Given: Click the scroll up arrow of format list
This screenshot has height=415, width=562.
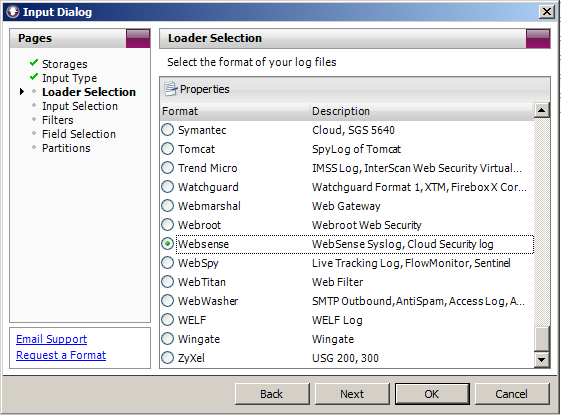Looking at the screenshot, I should 542,110.
